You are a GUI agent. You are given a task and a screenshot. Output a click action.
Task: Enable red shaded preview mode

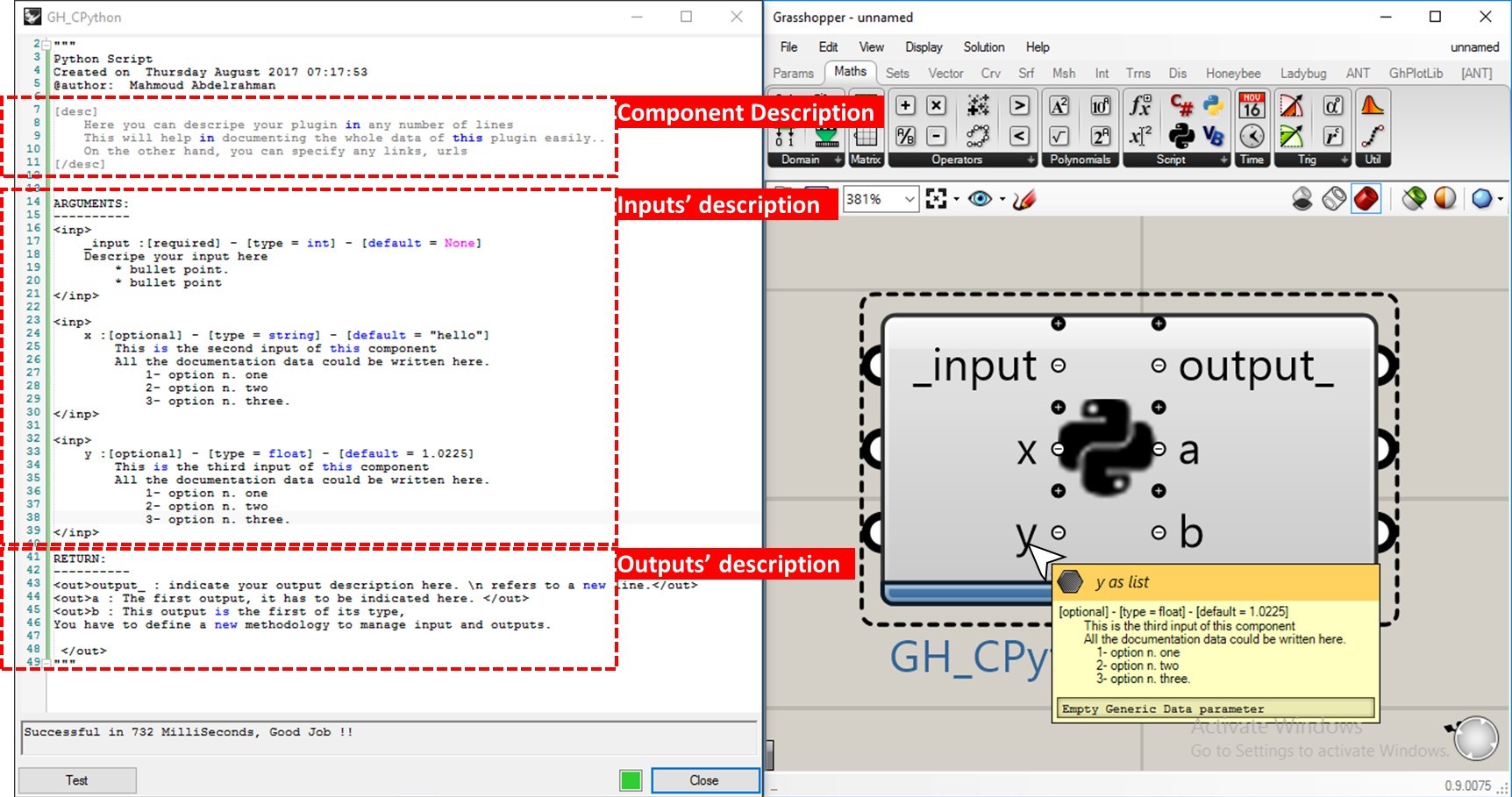[1366, 200]
